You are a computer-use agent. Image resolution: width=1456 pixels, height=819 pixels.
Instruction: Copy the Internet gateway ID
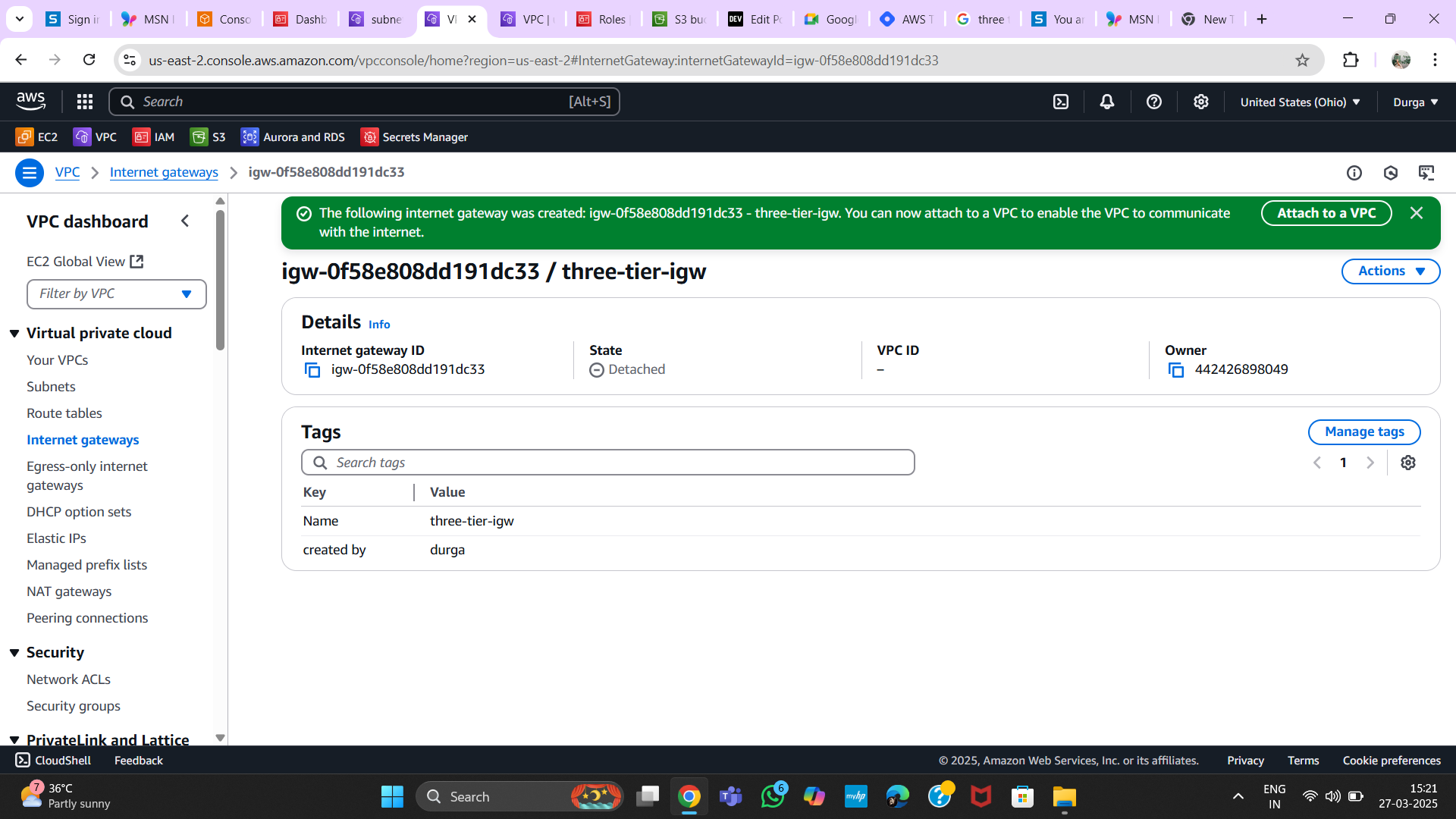point(312,370)
